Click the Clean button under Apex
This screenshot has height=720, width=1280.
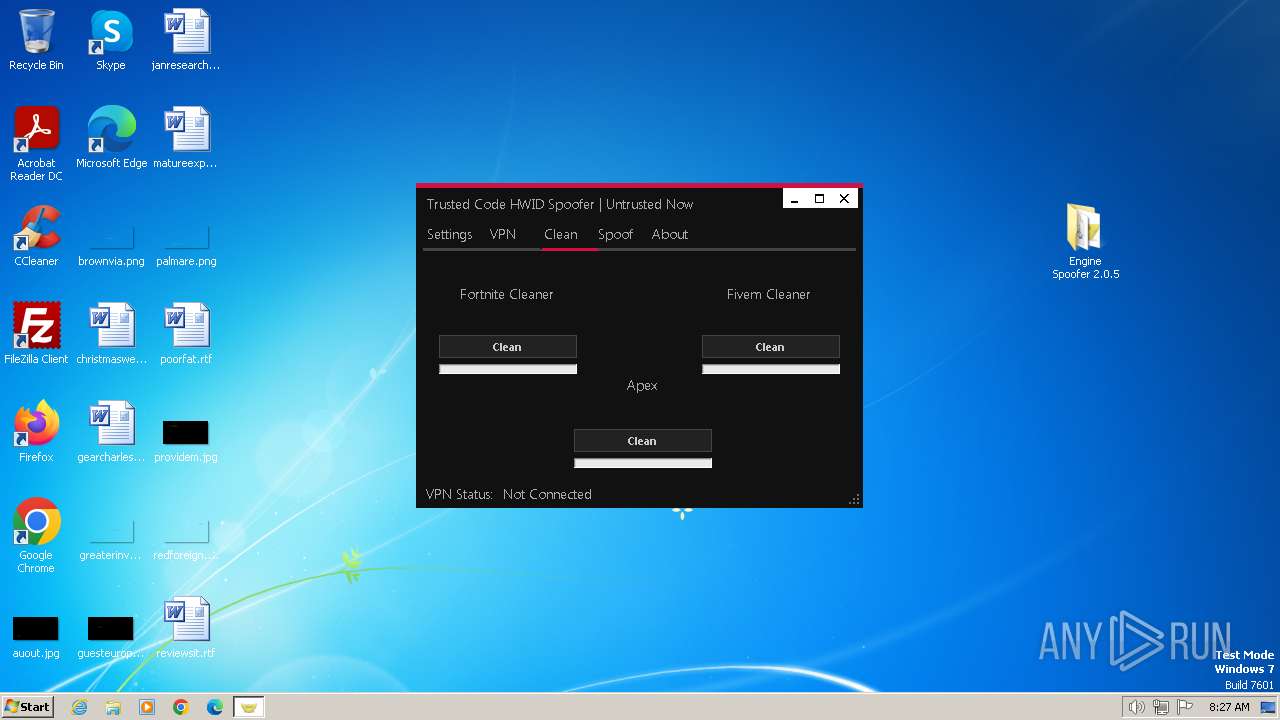click(x=643, y=441)
